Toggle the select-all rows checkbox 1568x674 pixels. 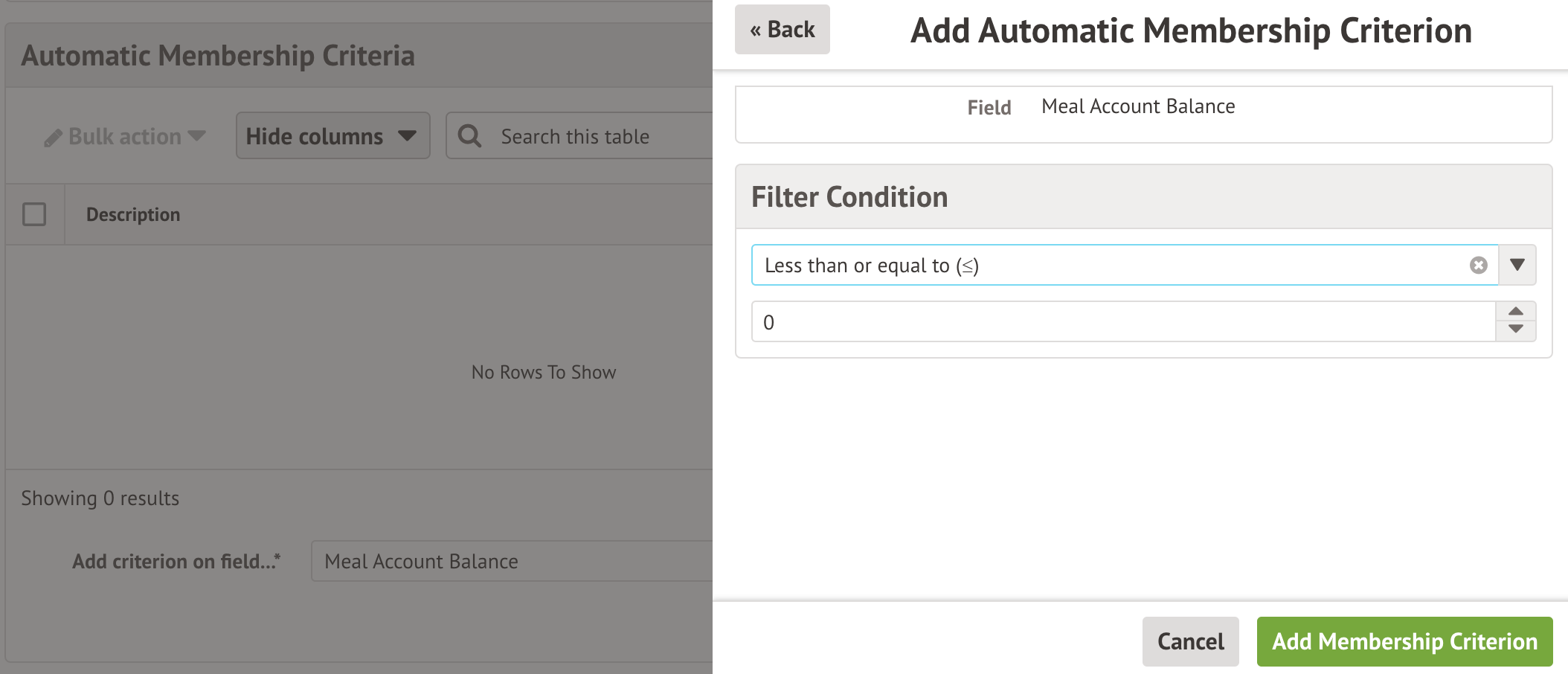coord(34,214)
